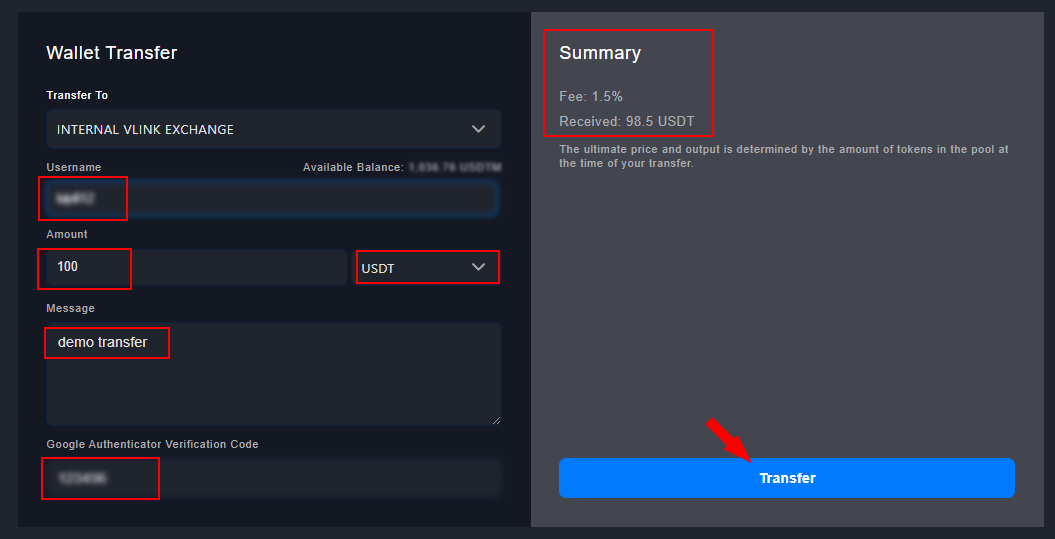Click the Wallet Transfer title

[111, 53]
